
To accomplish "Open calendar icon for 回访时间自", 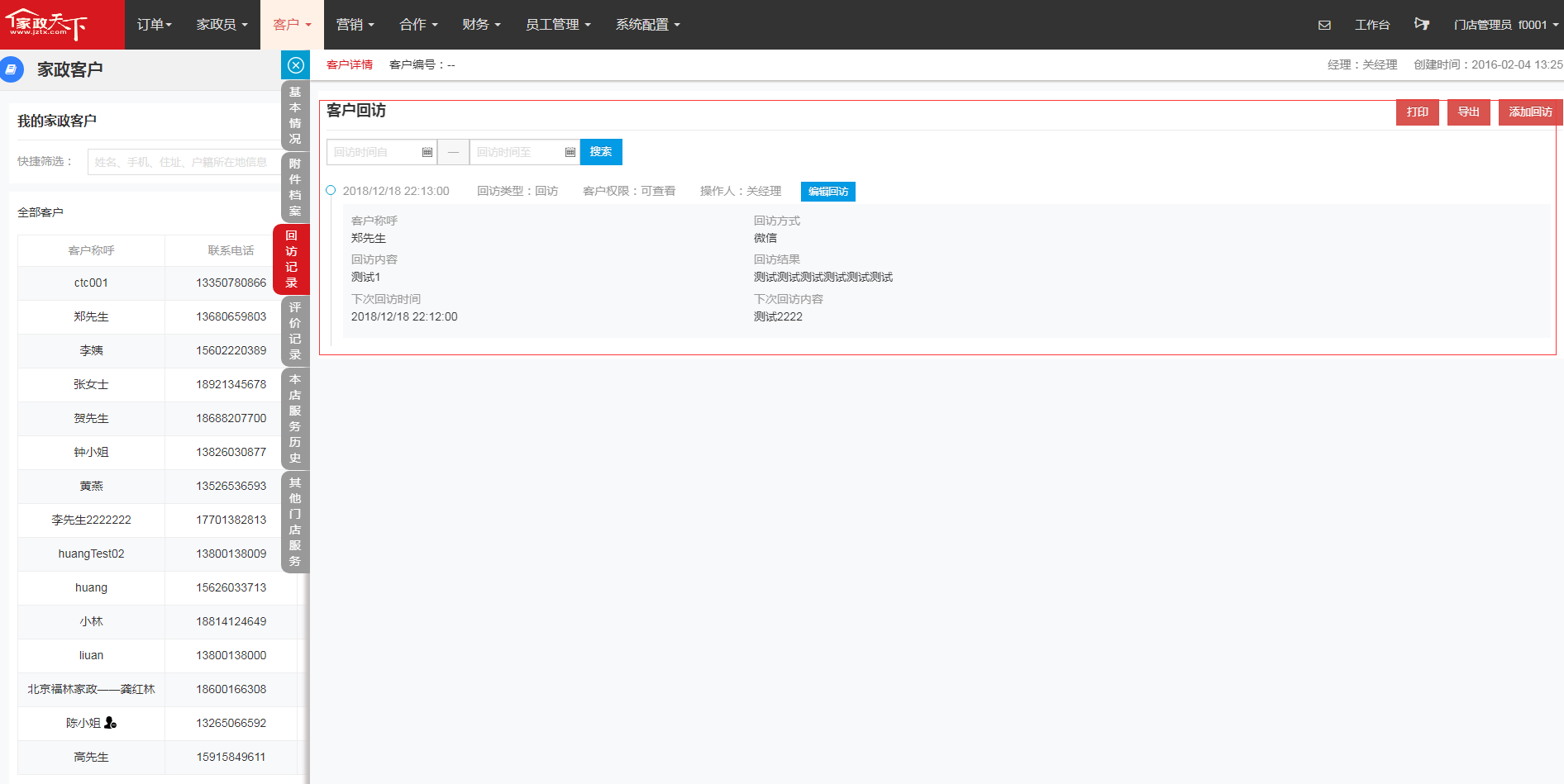I will pyautogui.click(x=427, y=152).
